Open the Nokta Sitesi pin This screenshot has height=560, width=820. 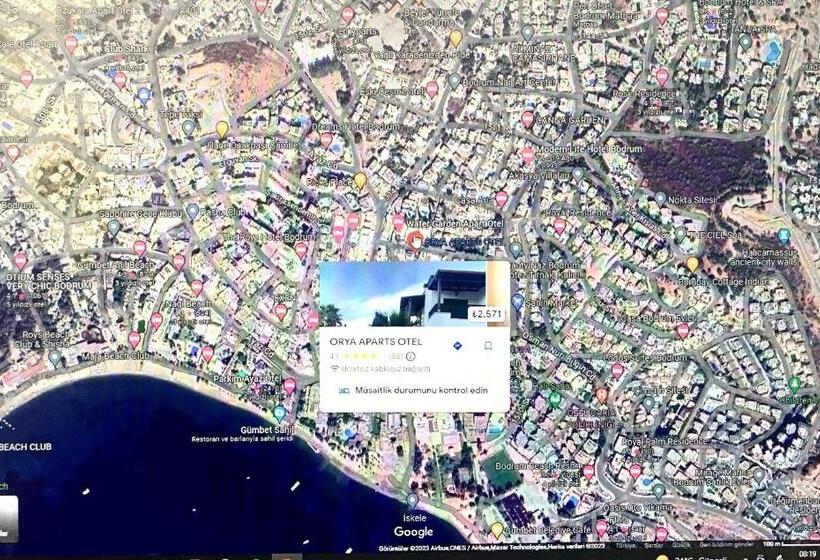point(660,199)
